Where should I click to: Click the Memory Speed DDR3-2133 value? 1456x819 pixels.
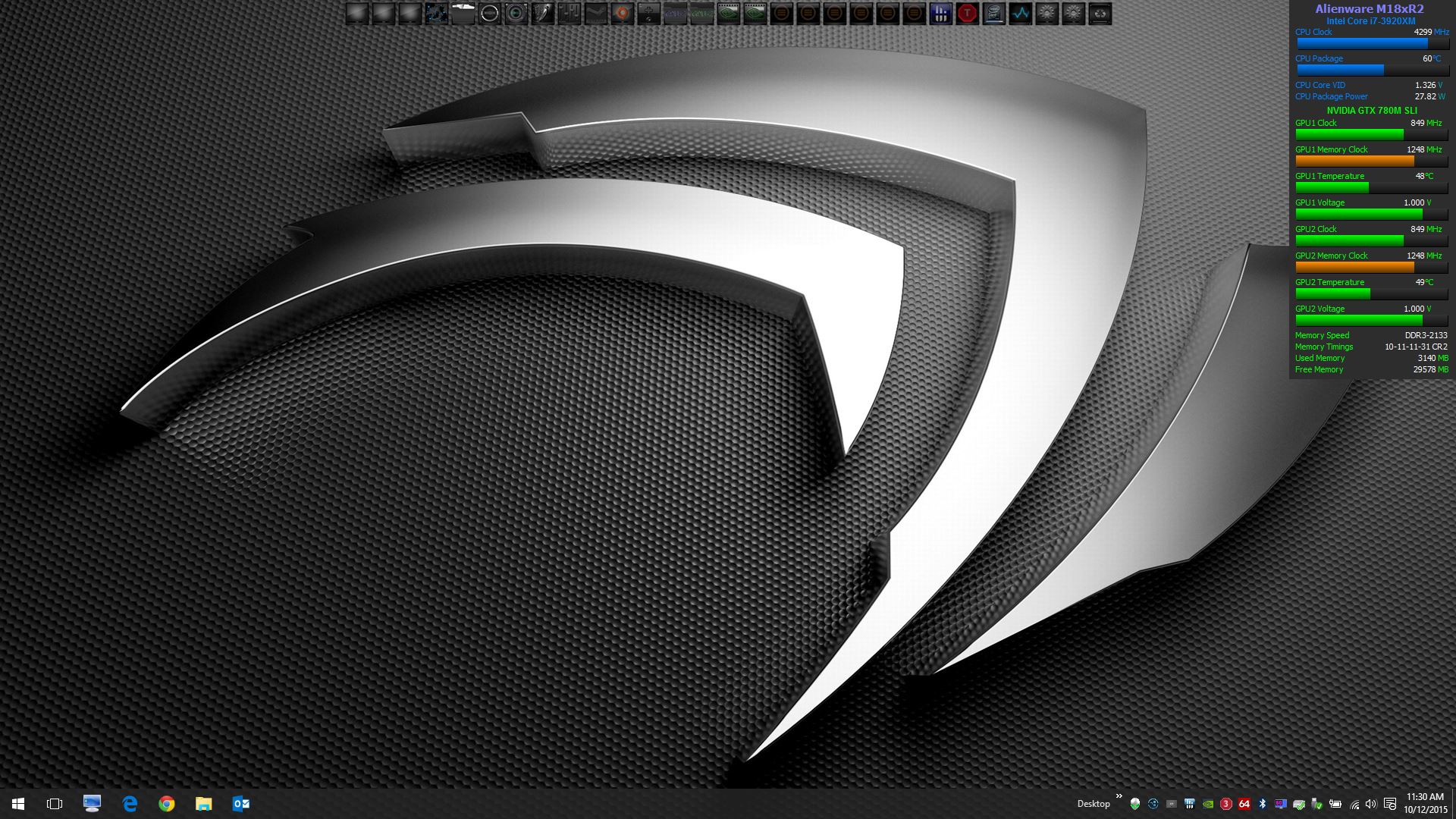pos(1426,335)
